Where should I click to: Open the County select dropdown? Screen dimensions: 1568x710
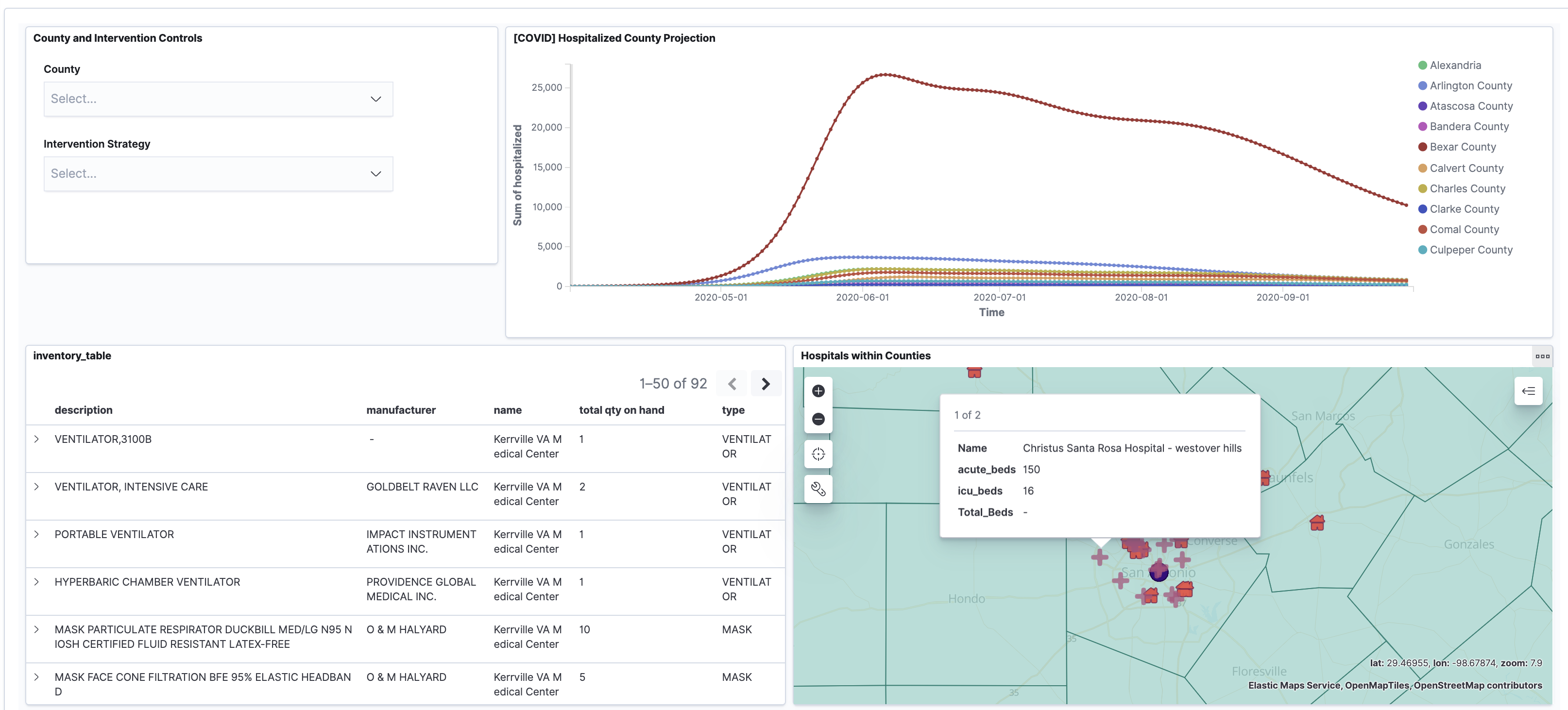click(218, 99)
